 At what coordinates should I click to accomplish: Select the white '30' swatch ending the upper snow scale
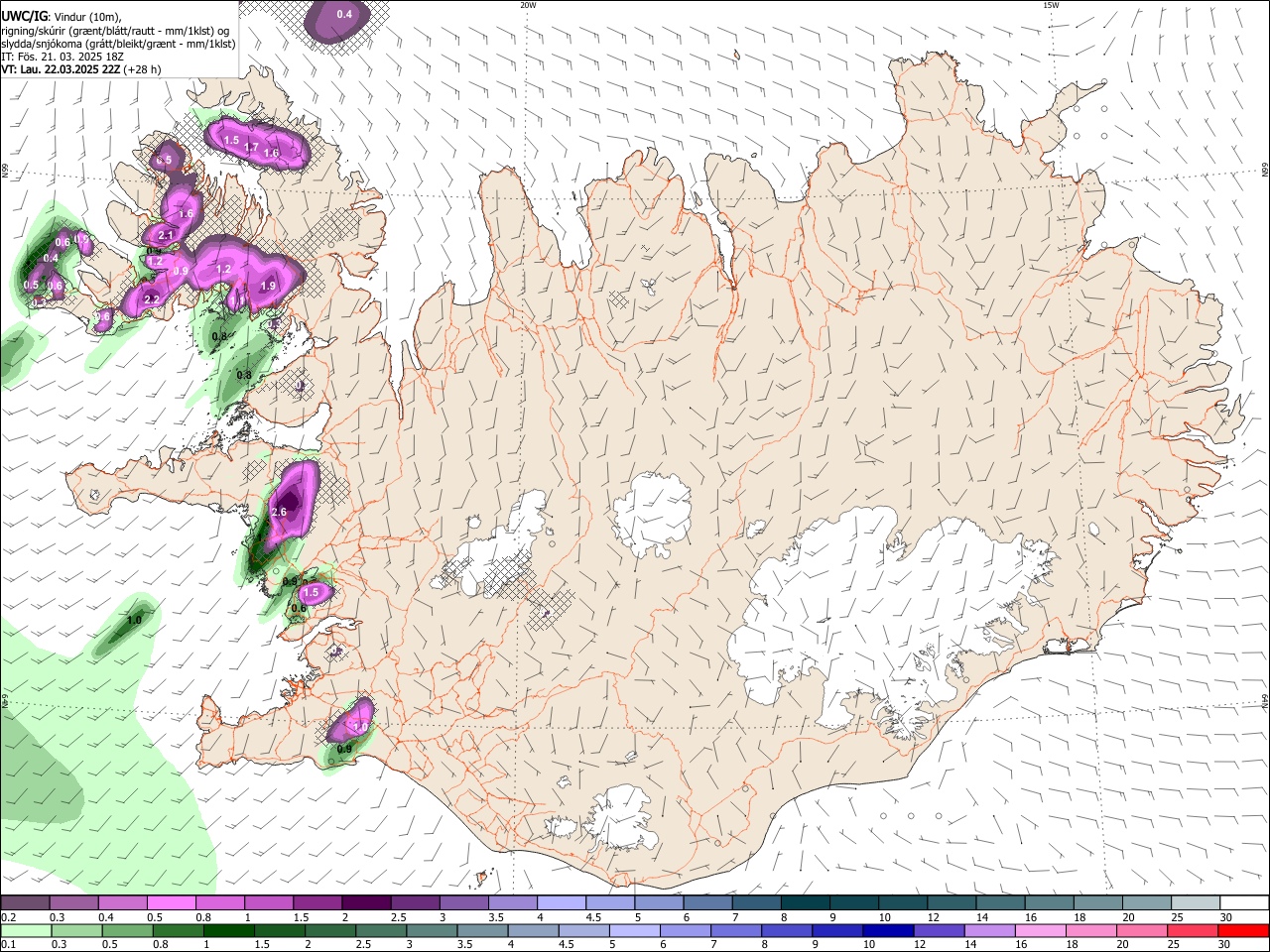pyautogui.click(x=1244, y=903)
